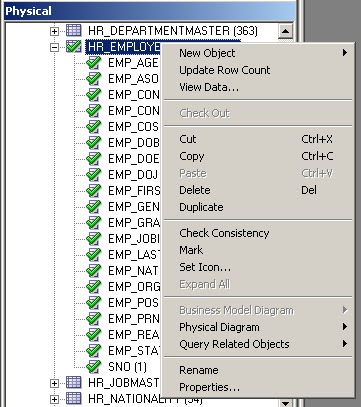
Task: Expand the HR_NATIONALITY tree node
Action: point(54,399)
